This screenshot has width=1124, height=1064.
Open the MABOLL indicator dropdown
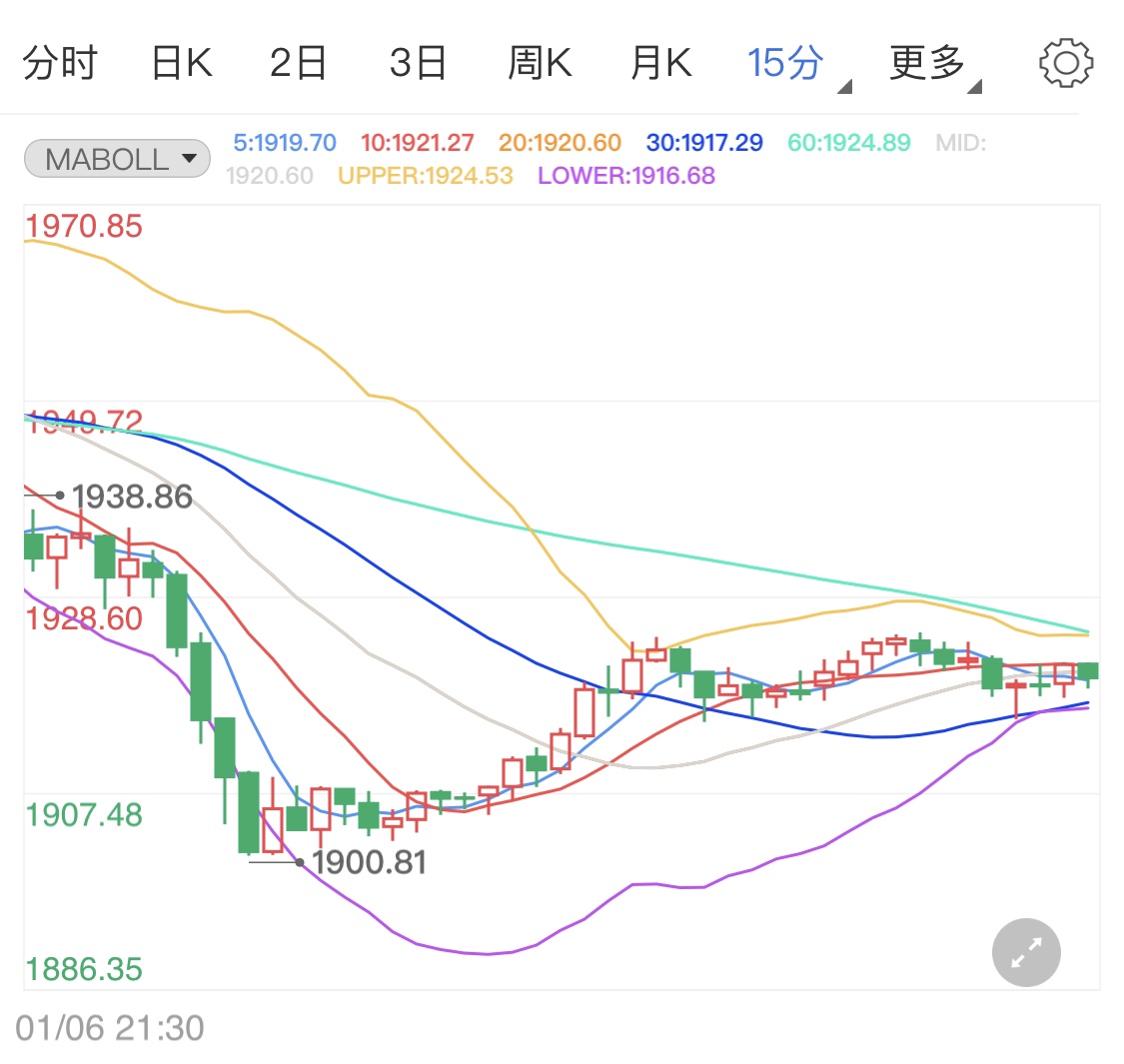(x=117, y=159)
